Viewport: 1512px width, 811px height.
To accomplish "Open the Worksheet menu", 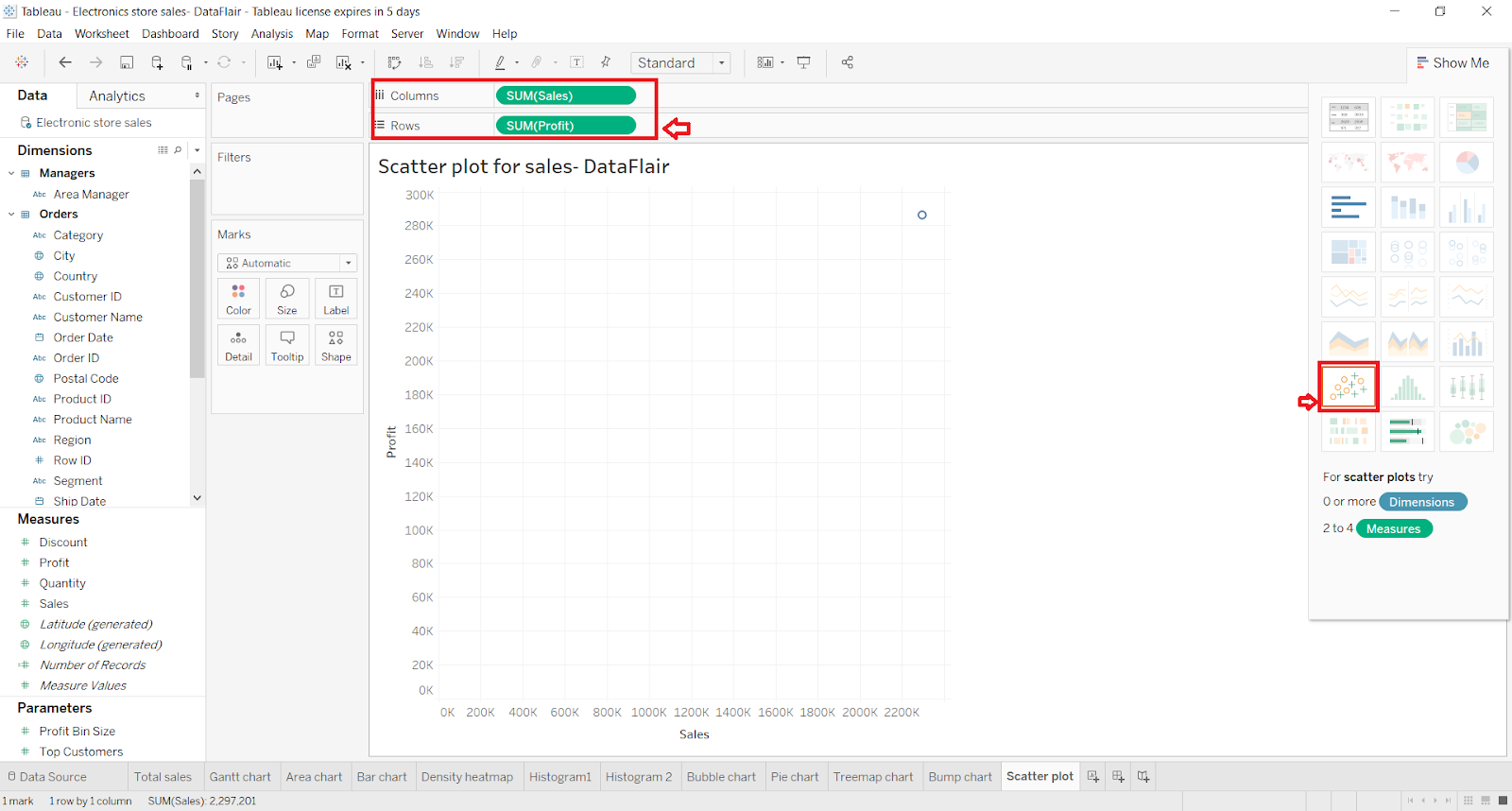I will click(x=102, y=33).
